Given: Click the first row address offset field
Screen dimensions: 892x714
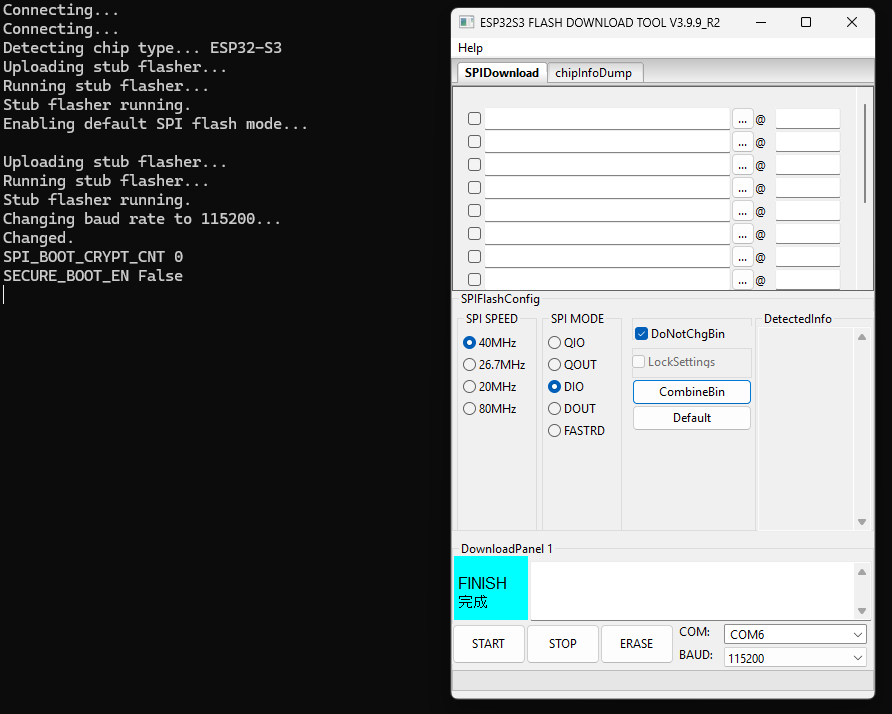Looking at the screenshot, I should 808,119.
